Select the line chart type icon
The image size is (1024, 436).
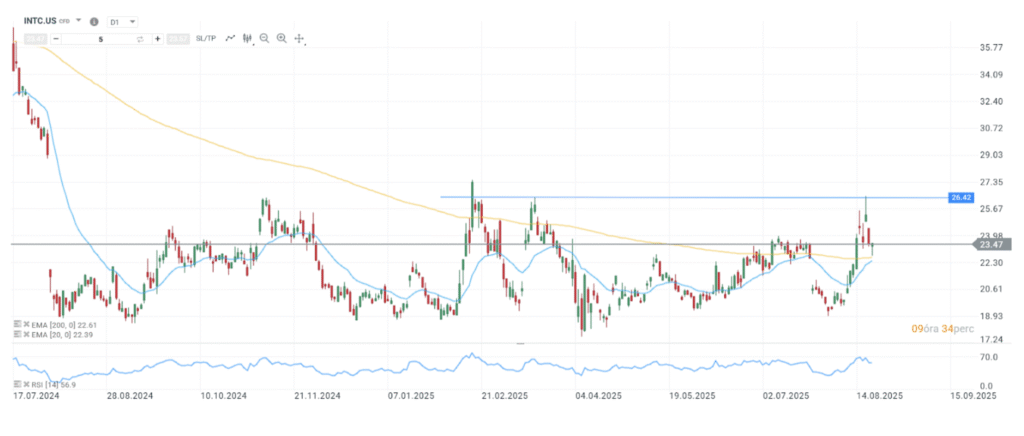pyautogui.click(x=230, y=38)
